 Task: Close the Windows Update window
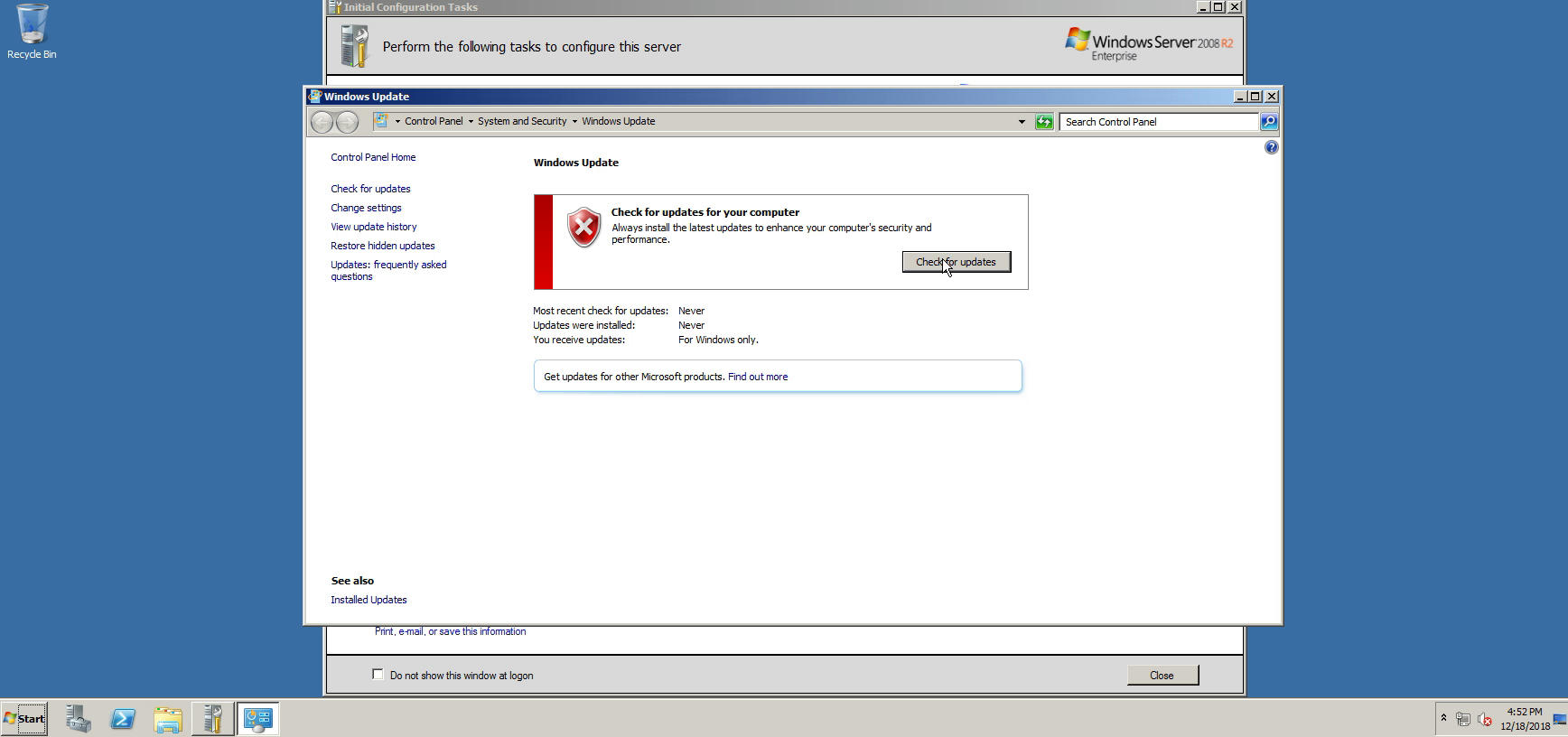tap(1272, 97)
